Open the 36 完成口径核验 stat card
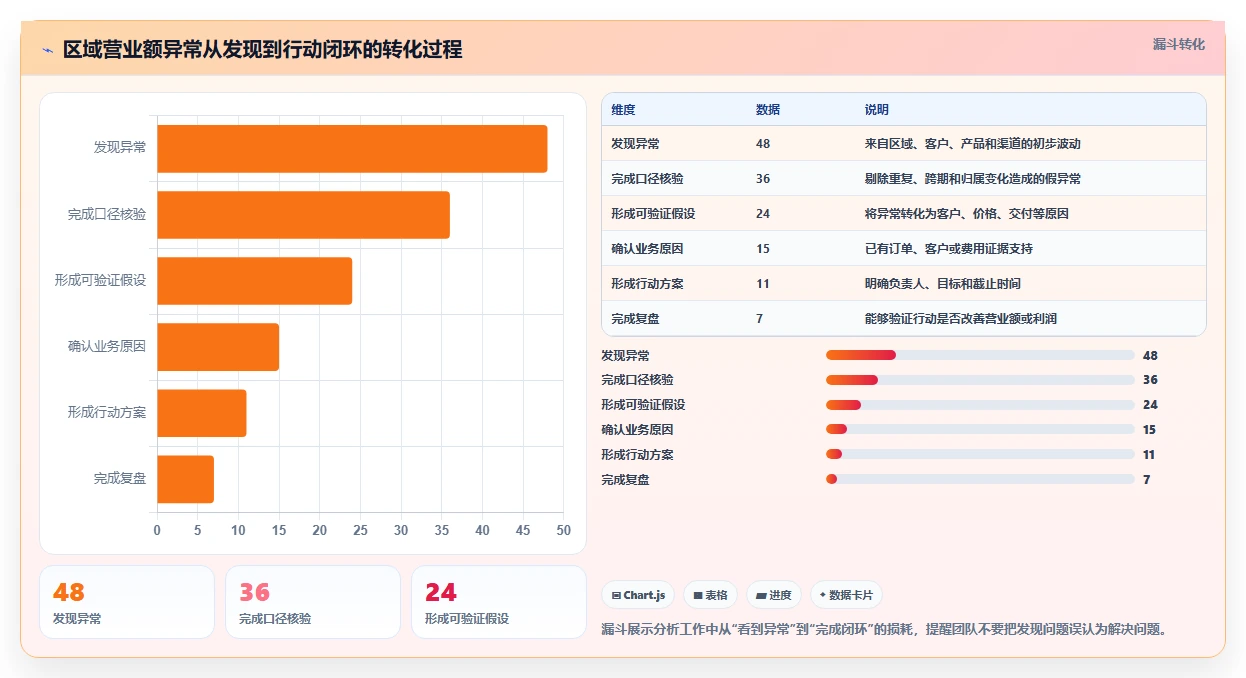Image resolution: width=1246 pixels, height=678 pixels. tap(313, 602)
